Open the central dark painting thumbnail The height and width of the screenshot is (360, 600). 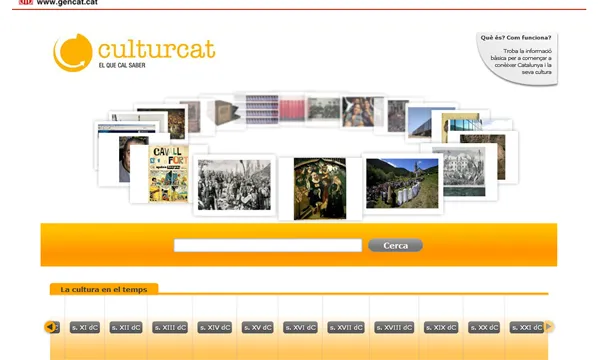[x=320, y=189]
